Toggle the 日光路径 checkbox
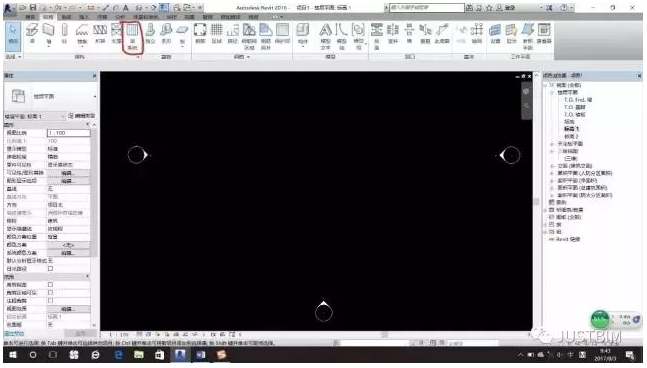Image resolution: width=647 pixels, height=368 pixels. pyautogui.click(x=50, y=269)
